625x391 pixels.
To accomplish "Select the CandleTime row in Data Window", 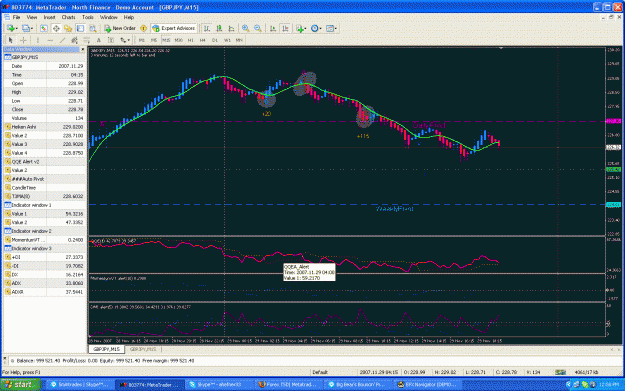I will (x=45, y=188).
